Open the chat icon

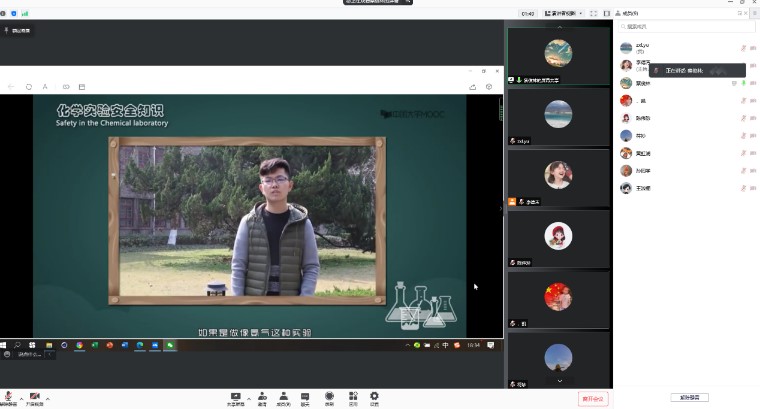(305, 399)
